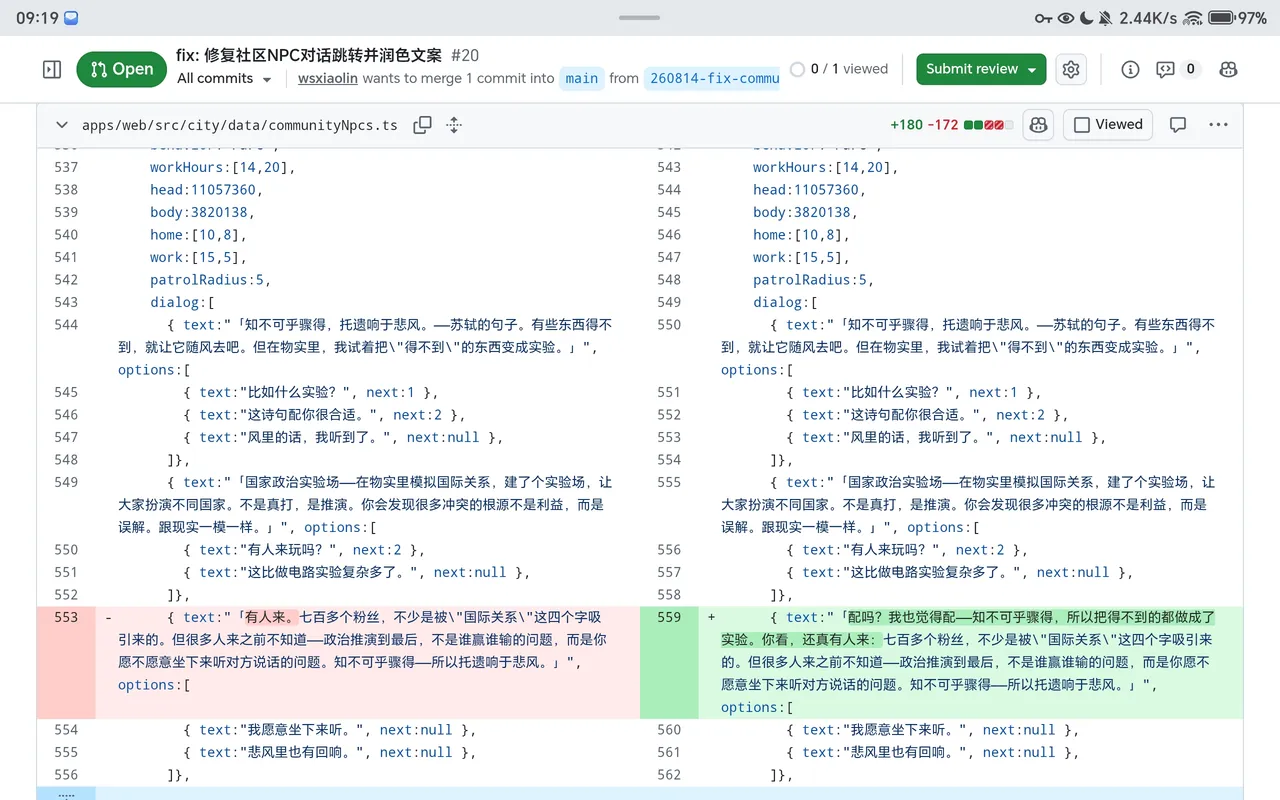Expand hidden lines below line 556
1280x800 pixels.
tap(66, 793)
